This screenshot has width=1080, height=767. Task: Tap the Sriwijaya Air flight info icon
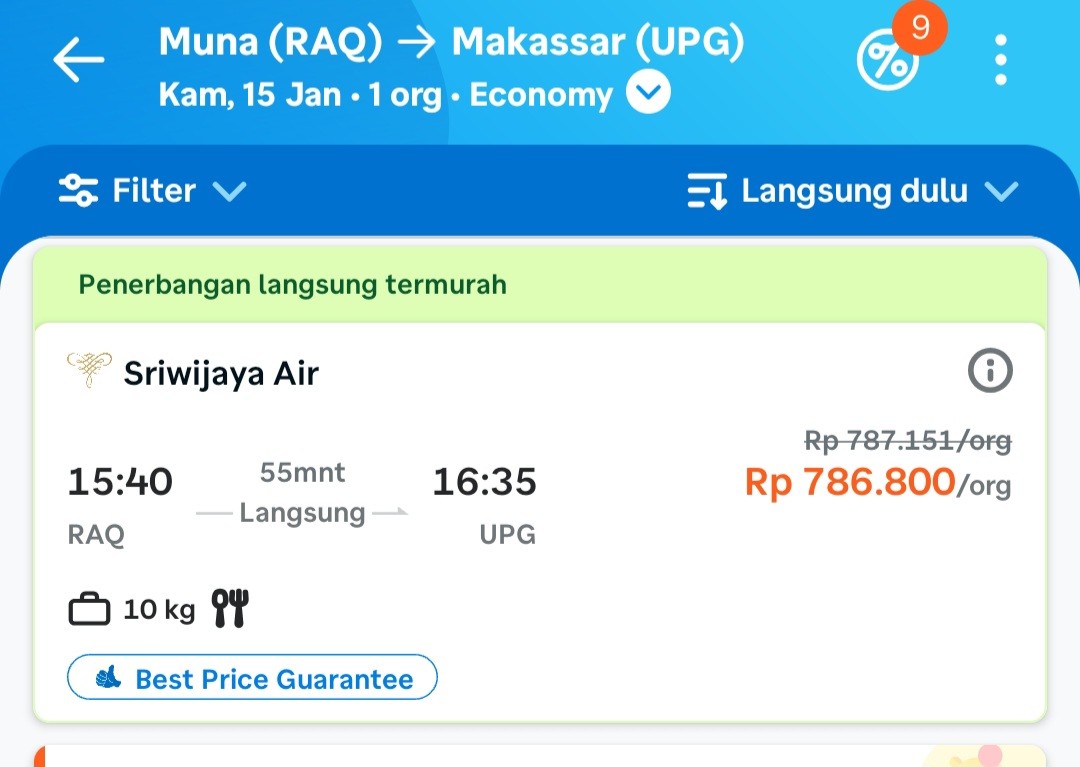(990, 372)
